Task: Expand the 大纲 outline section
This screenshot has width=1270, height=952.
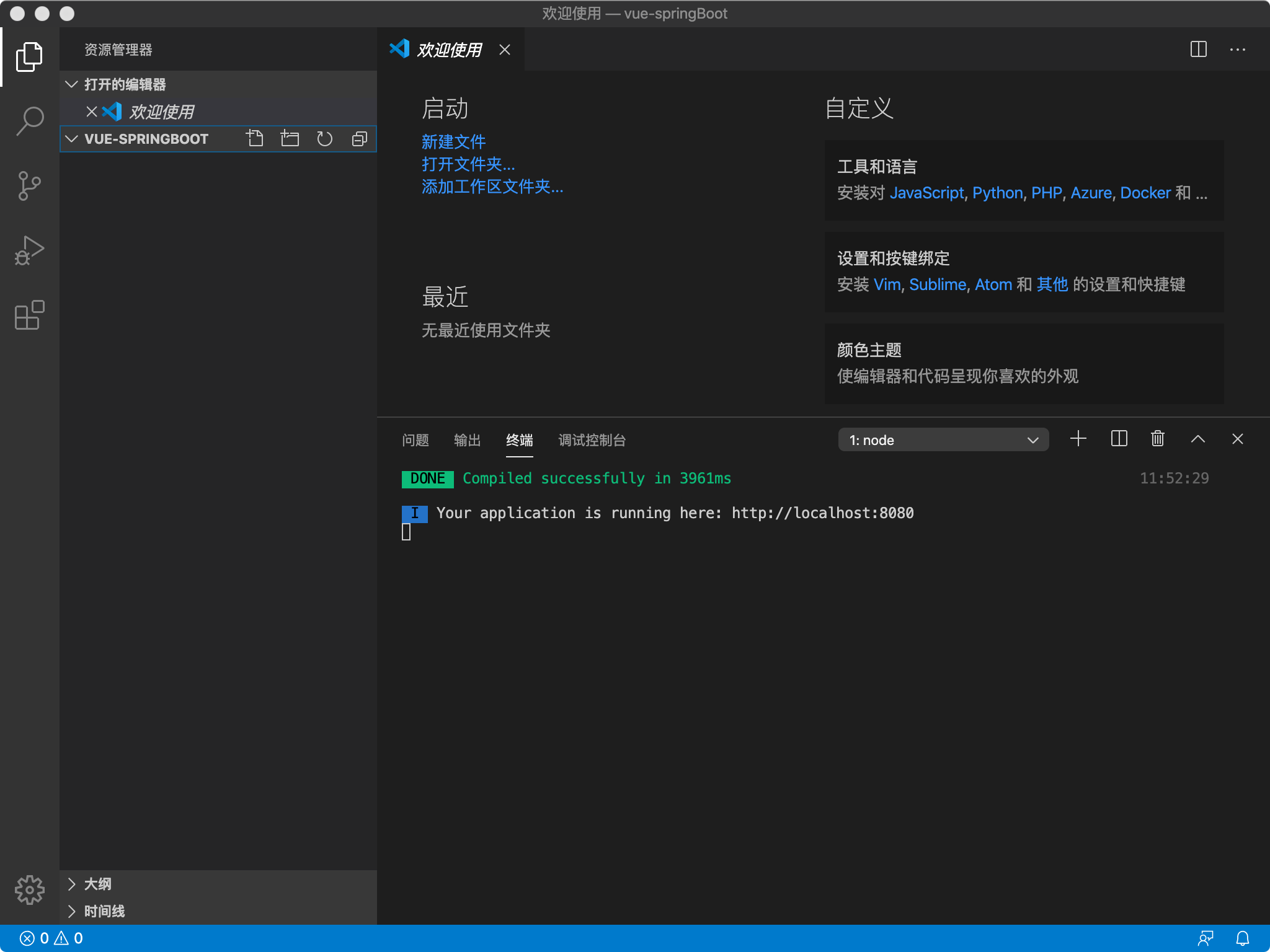Action: [98, 884]
